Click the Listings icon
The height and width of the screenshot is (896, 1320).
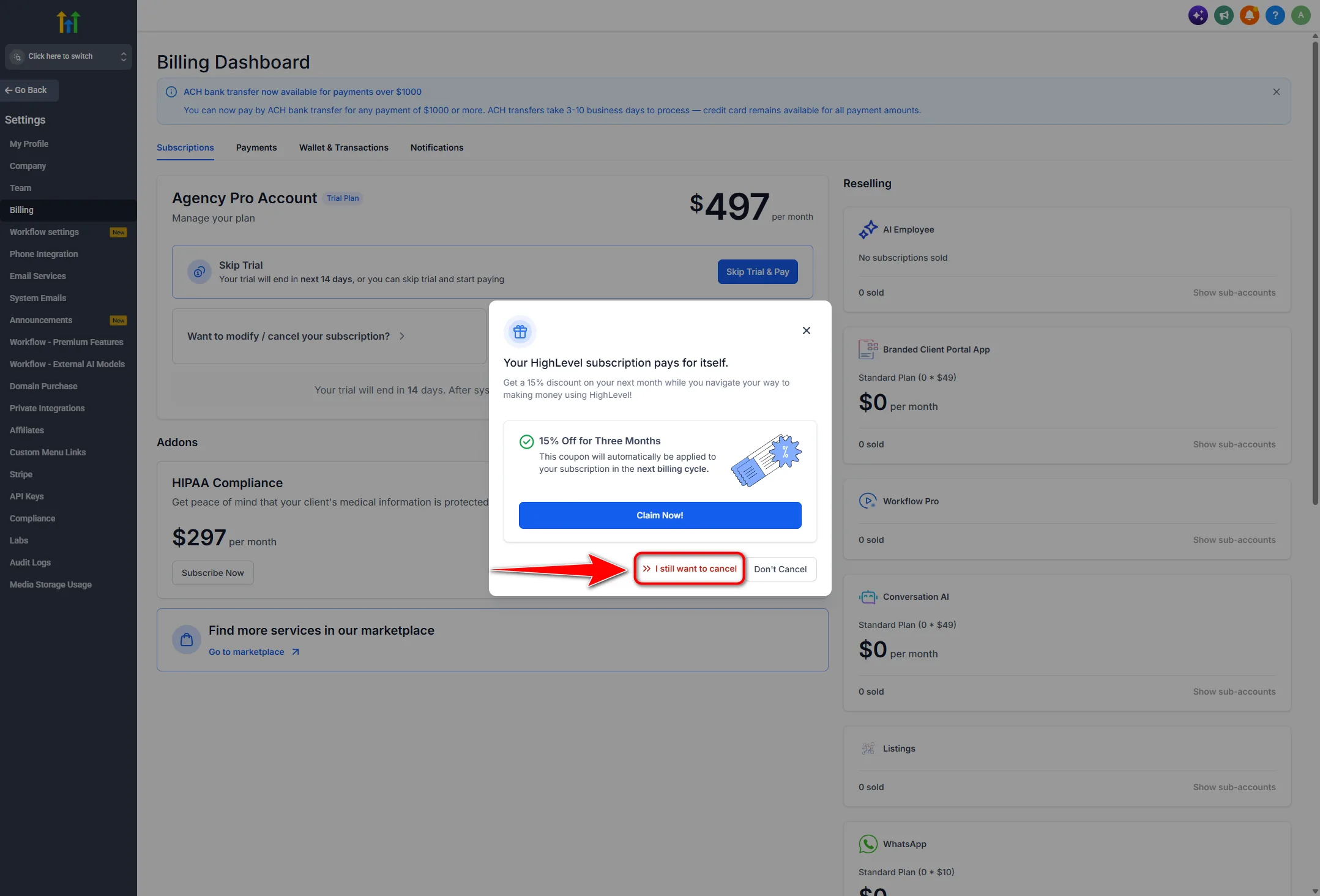click(x=868, y=749)
